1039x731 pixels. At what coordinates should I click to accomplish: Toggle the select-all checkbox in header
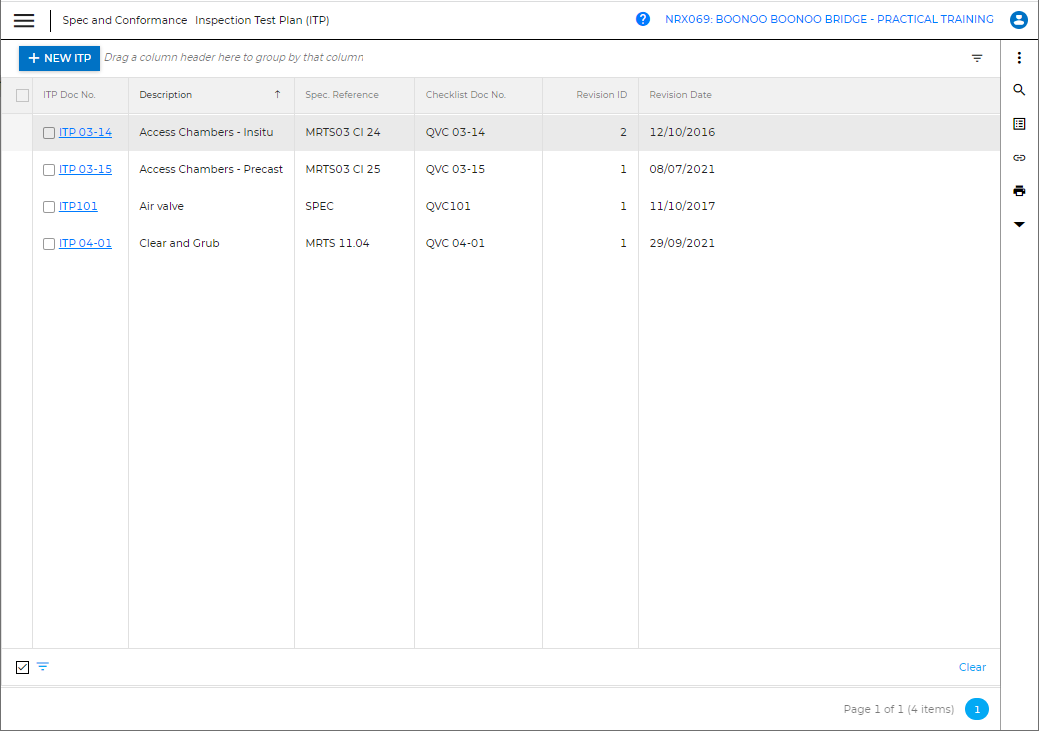pos(22,96)
